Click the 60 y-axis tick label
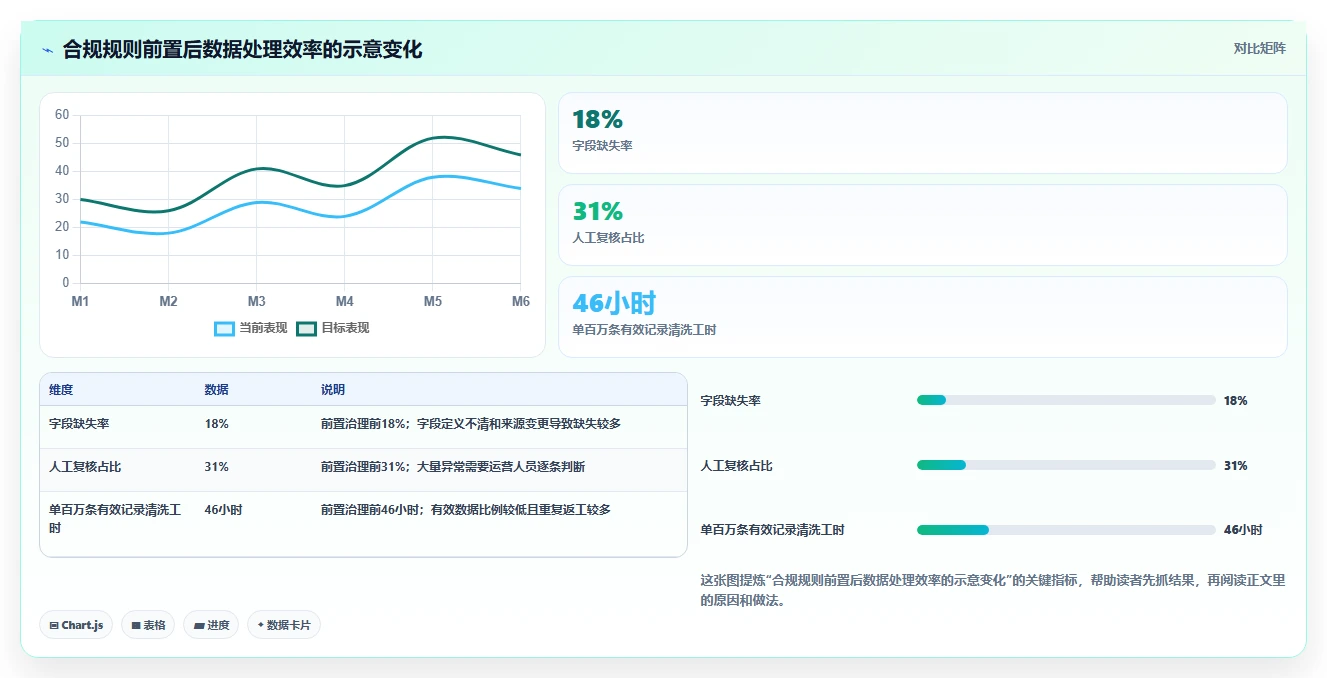The height and width of the screenshot is (678, 1327). tap(62, 115)
